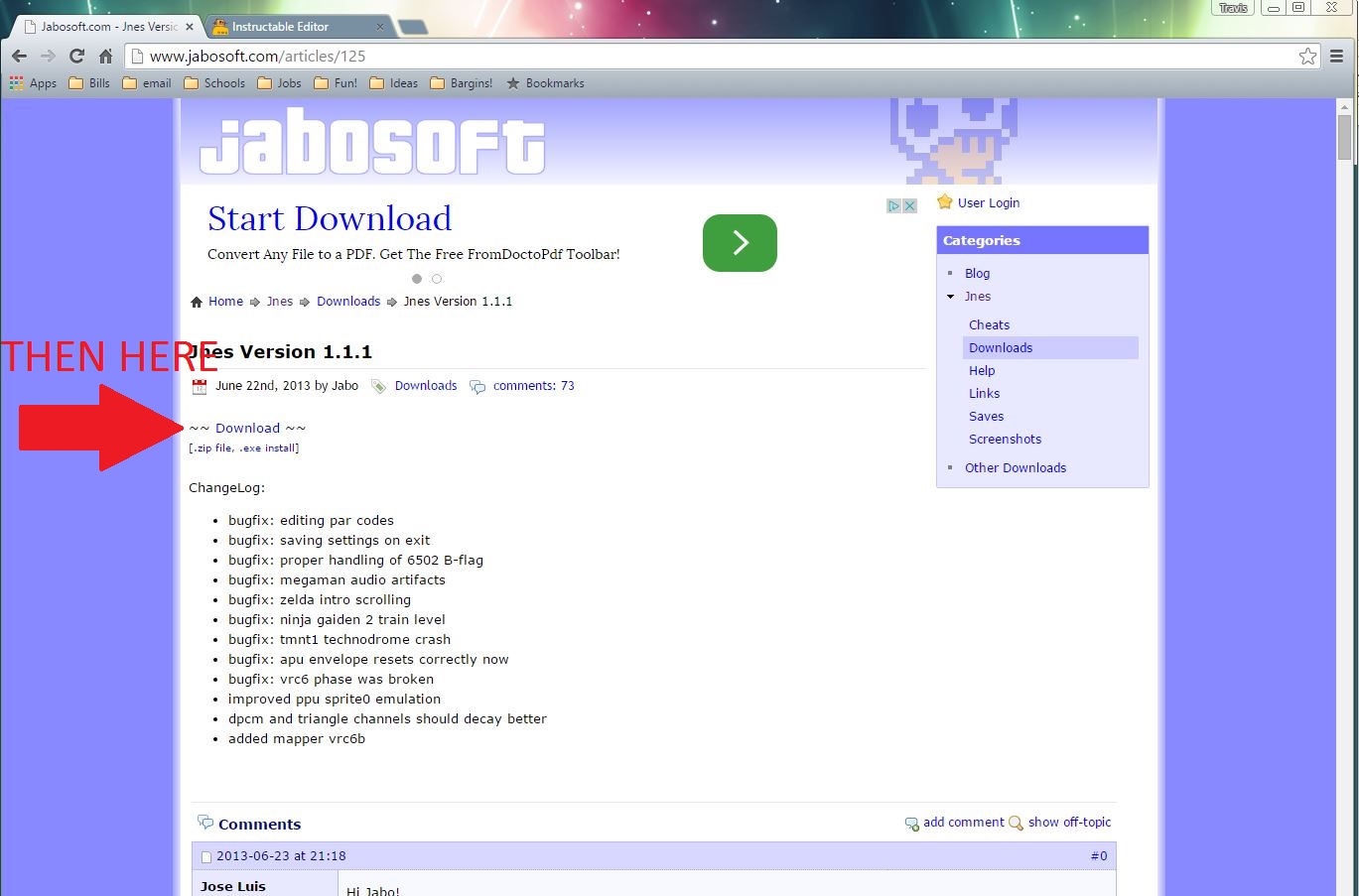The height and width of the screenshot is (896, 1359).
Task: Click the calendar date icon
Action: click(x=200, y=387)
